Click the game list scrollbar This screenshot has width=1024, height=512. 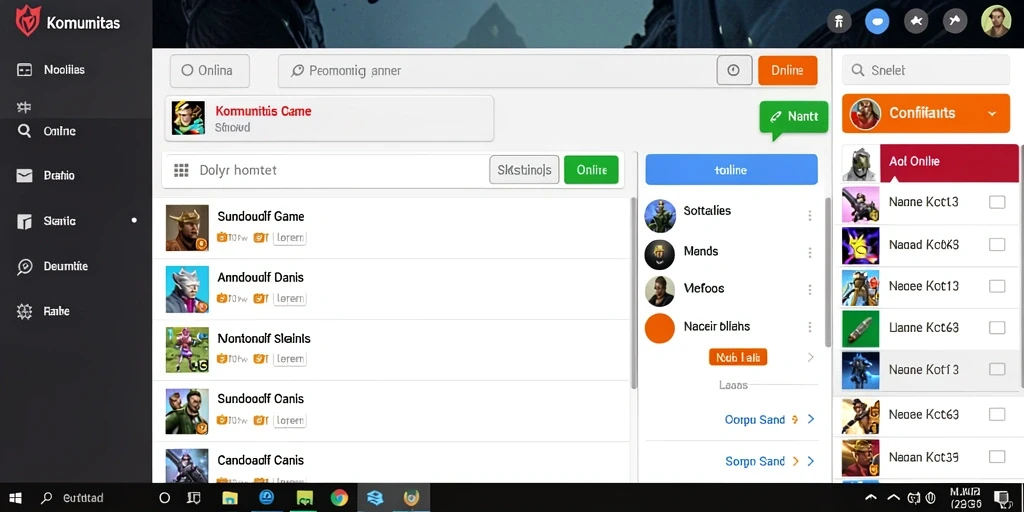633,293
